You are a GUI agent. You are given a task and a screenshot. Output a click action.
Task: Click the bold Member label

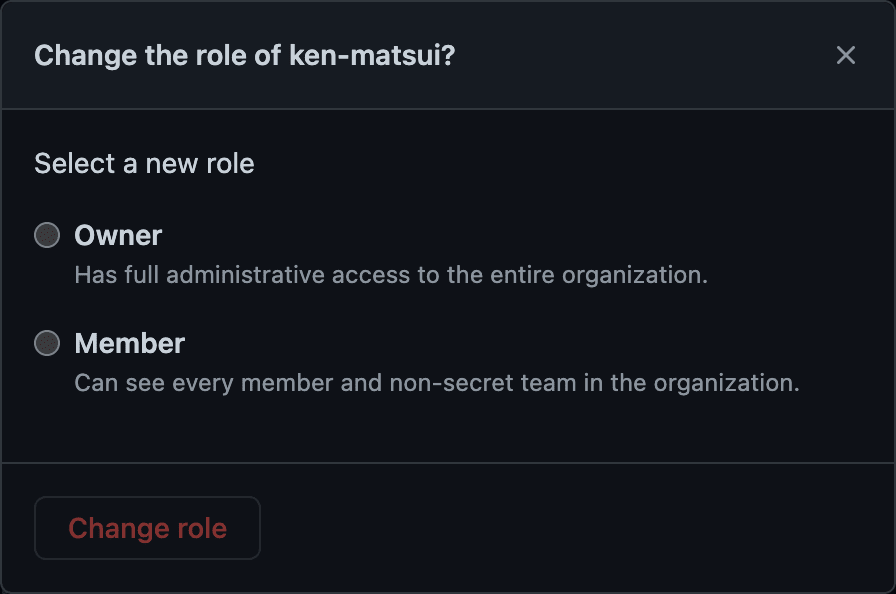pyautogui.click(x=130, y=344)
